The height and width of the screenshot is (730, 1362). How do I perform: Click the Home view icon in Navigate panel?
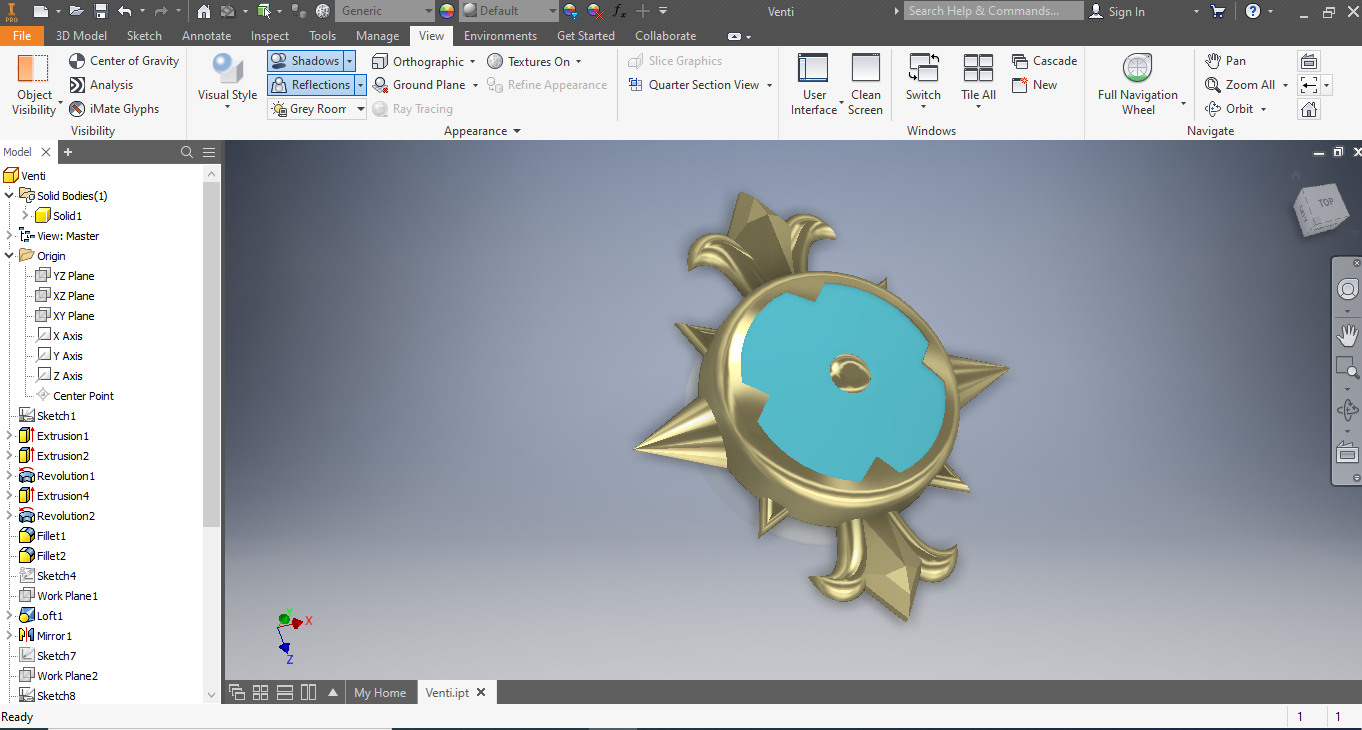(1309, 108)
